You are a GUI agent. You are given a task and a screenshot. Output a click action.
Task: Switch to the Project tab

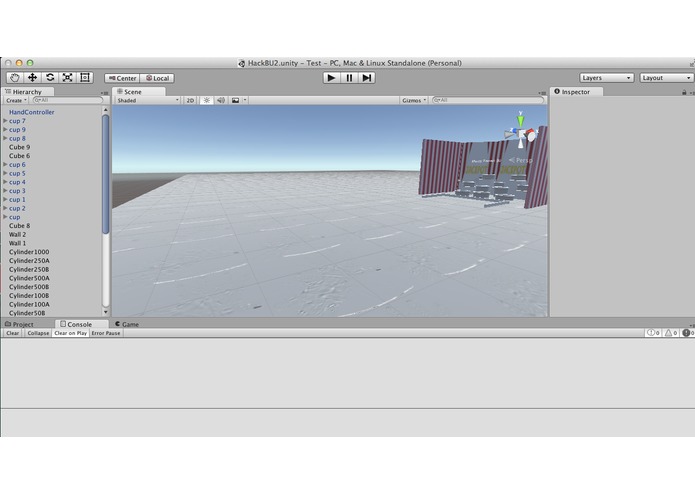tap(19, 324)
